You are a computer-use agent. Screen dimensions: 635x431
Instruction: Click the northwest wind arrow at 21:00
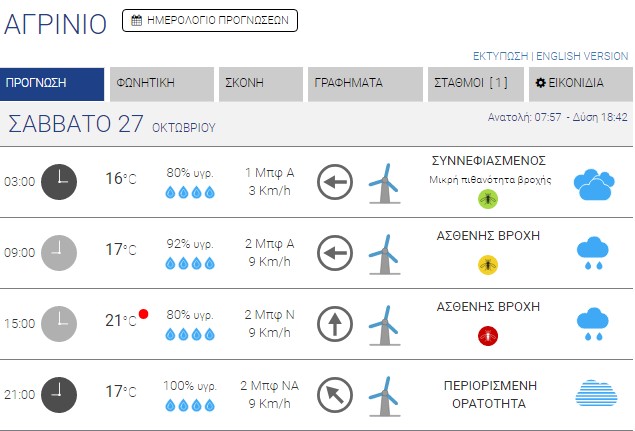(x=335, y=395)
